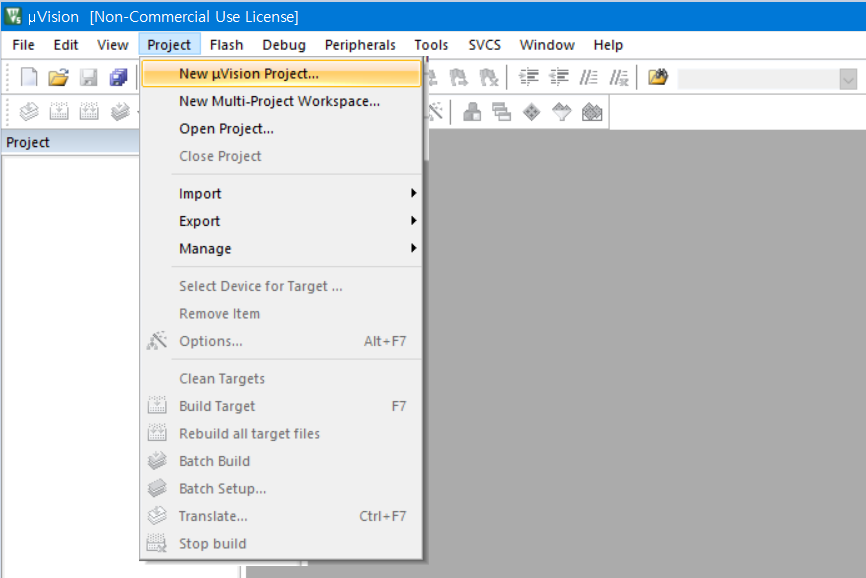Open the Tools menu
The image size is (866, 578).
pos(431,45)
